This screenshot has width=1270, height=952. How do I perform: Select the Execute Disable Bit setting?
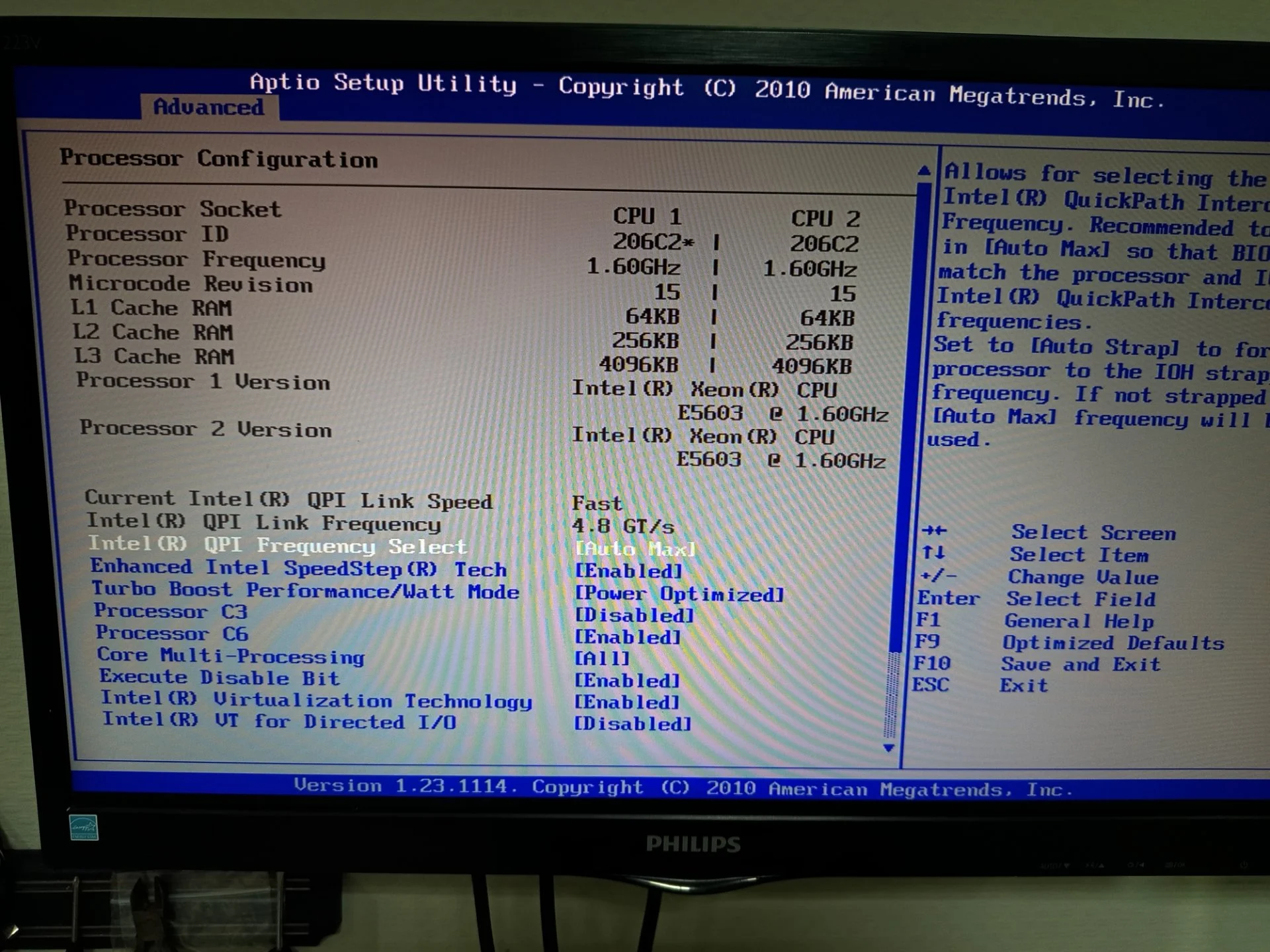[x=220, y=677]
